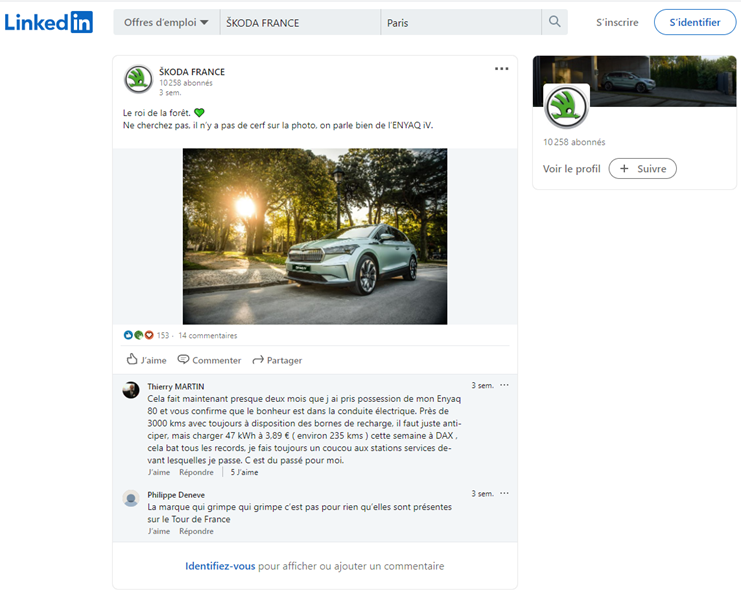
Task: Click Philippe Deneve's avatar
Action: (131, 498)
